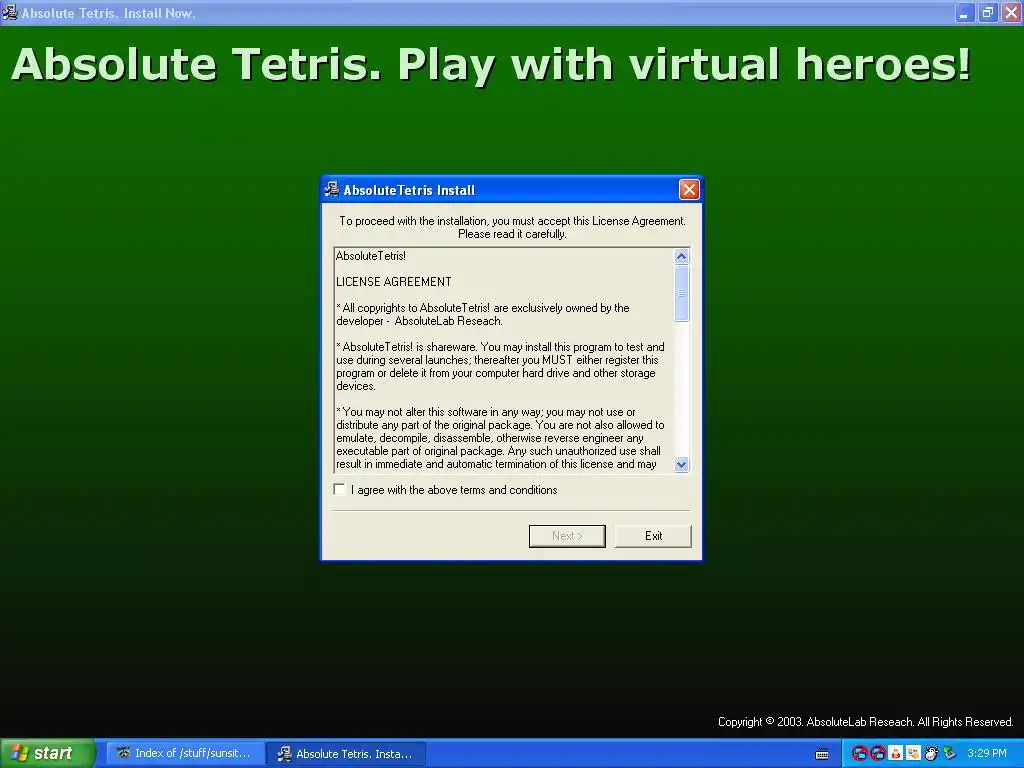The image size is (1024, 768).
Task: Click the keyboard icon in the taskbar
Action: point(822,754)
